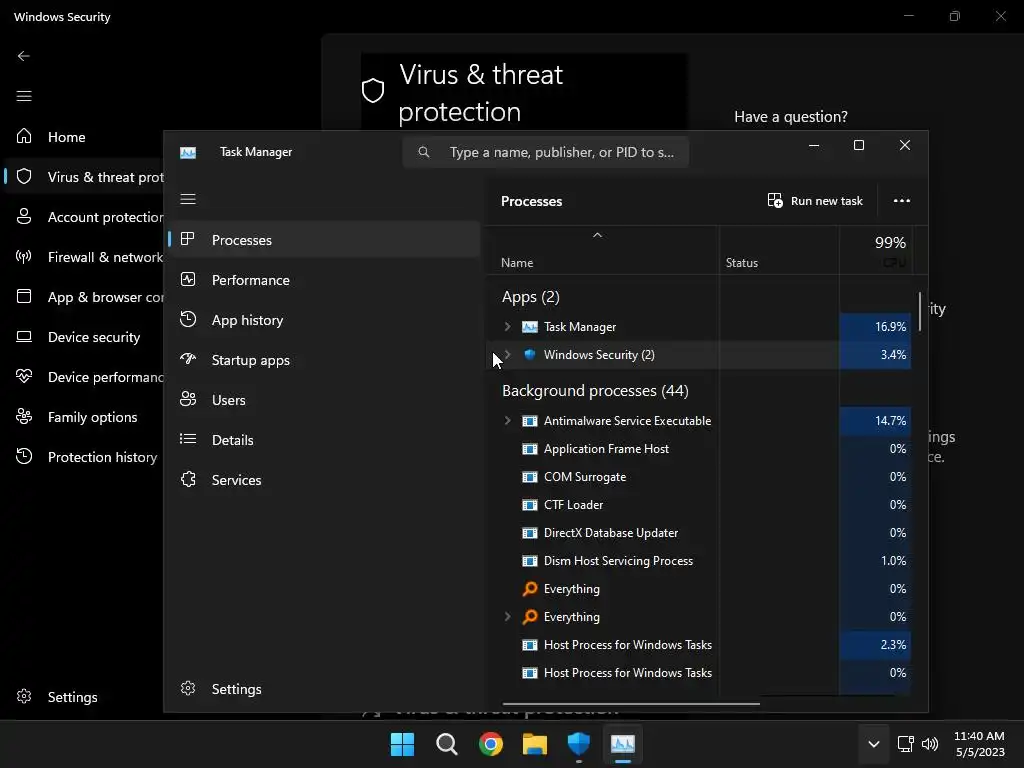Viewport: 1024px width, 768px height.
Task: Sort by the 99% CPU column
Action: click(875, 251)
